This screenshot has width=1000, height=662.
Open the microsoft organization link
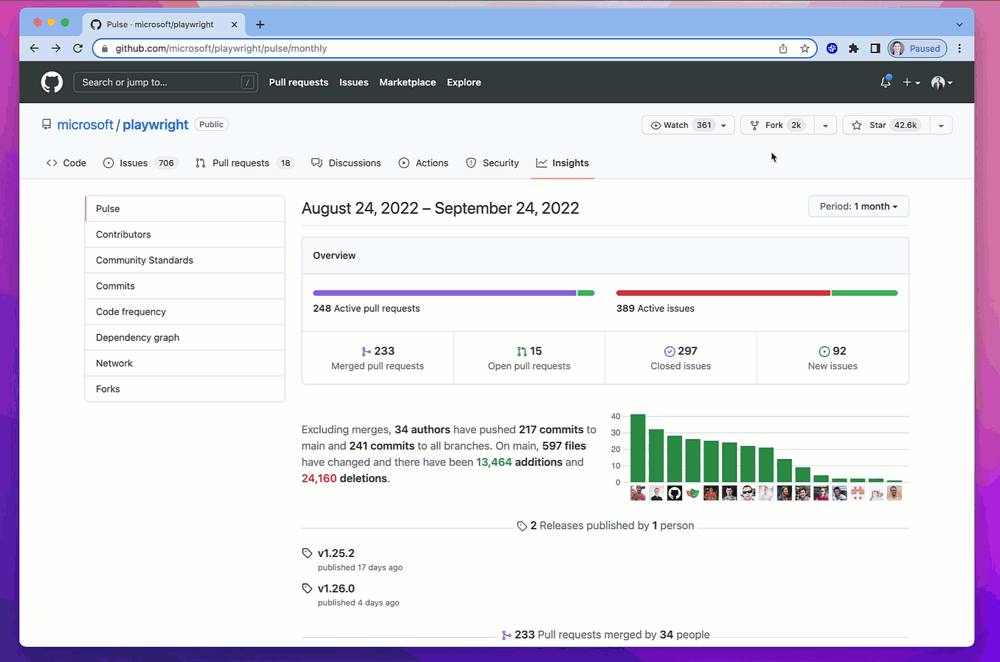[x=85, y=124]
